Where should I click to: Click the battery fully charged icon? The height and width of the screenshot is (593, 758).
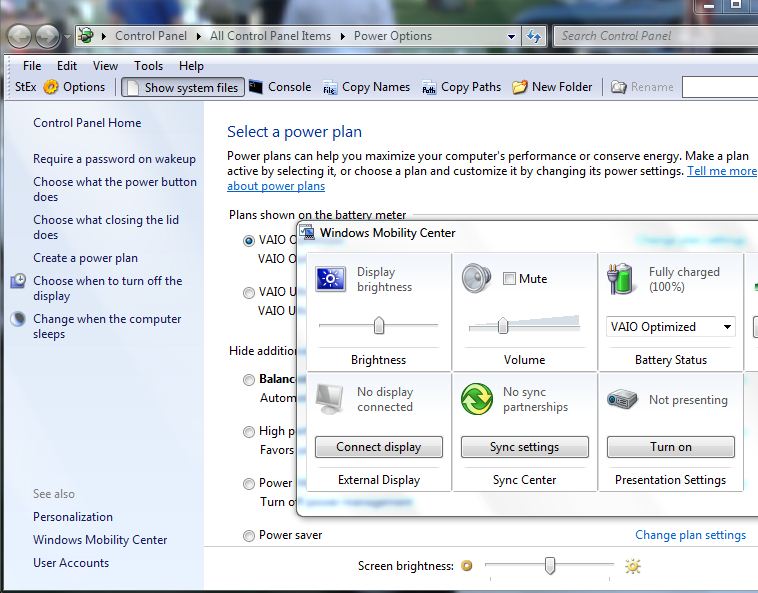tap(620, 279)
